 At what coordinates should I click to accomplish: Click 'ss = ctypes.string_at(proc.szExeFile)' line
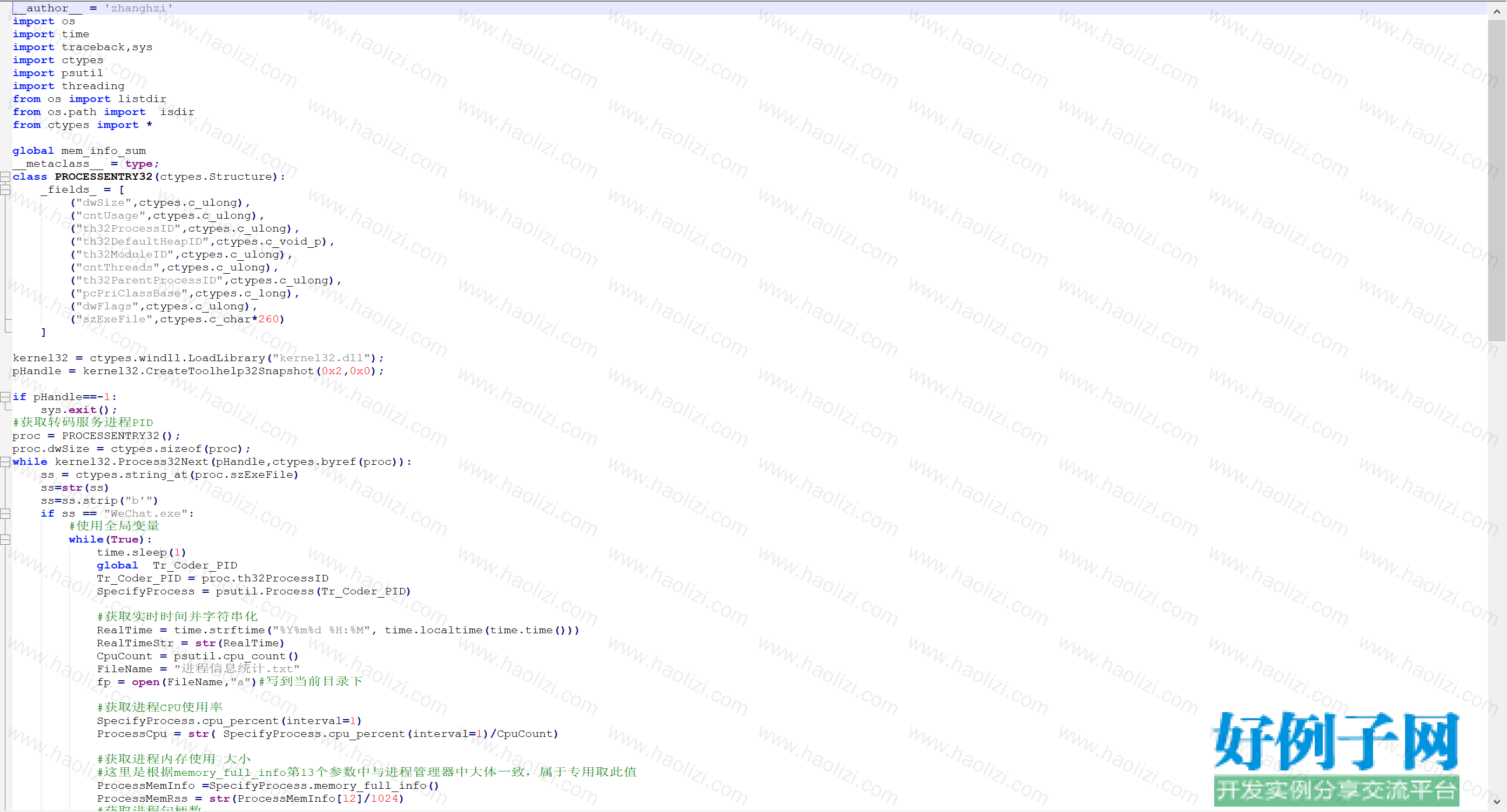(x=170, y=475)
